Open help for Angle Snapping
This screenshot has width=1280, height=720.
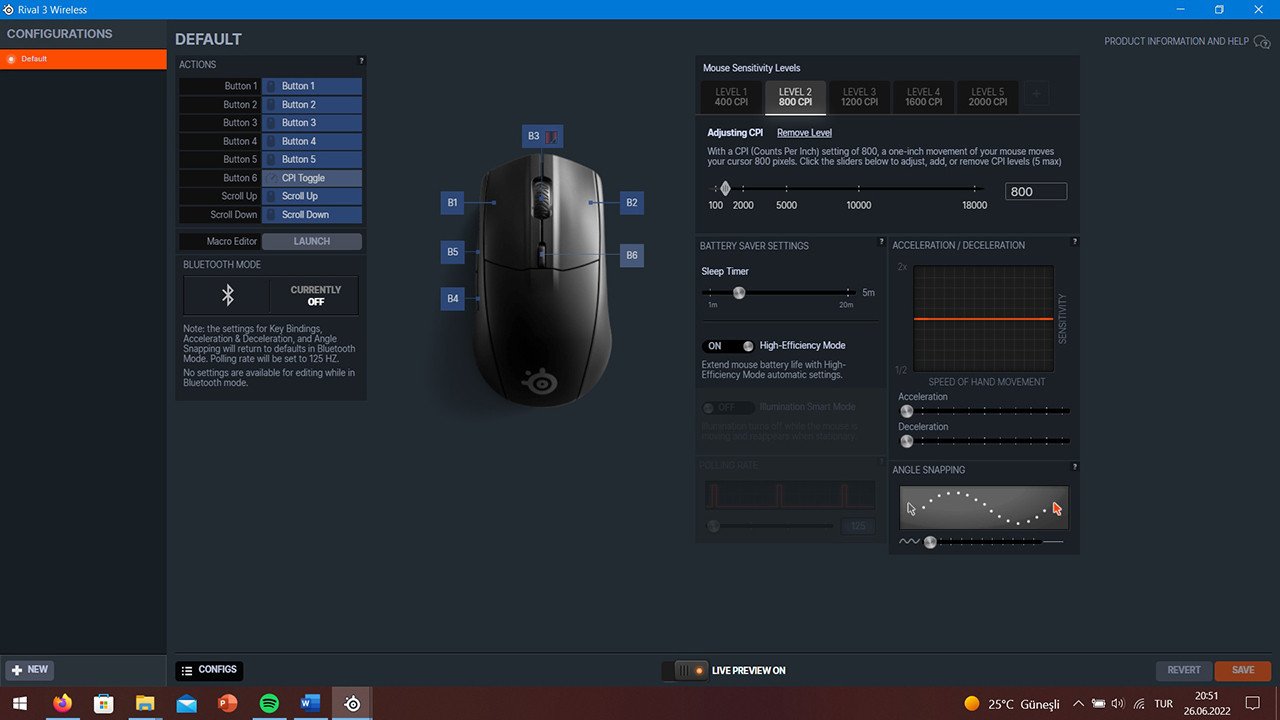pyautogui.click(x=1074, y=467)
